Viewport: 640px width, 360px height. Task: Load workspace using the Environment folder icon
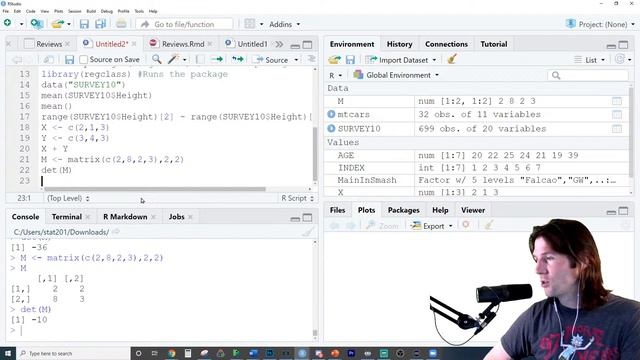coord(334,60)
